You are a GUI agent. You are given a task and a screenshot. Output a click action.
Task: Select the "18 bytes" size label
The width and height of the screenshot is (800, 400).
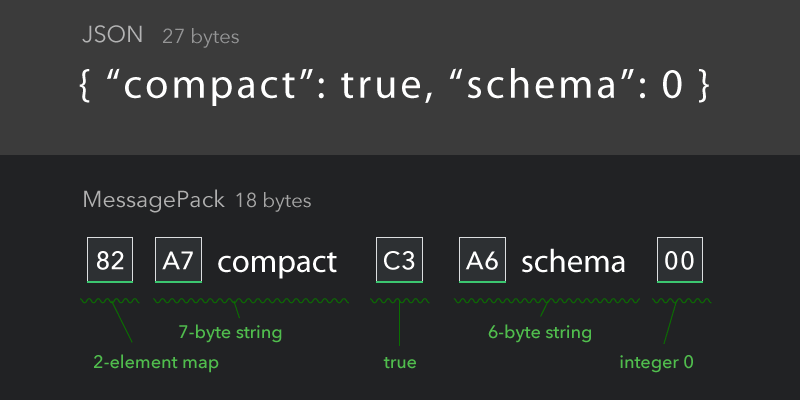click(x=273, y=201)
